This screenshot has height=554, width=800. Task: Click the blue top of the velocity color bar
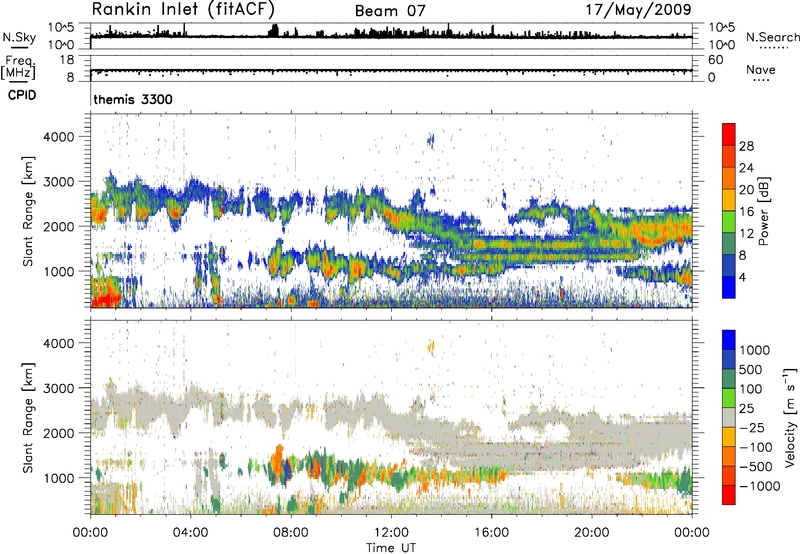click(729, 340)
